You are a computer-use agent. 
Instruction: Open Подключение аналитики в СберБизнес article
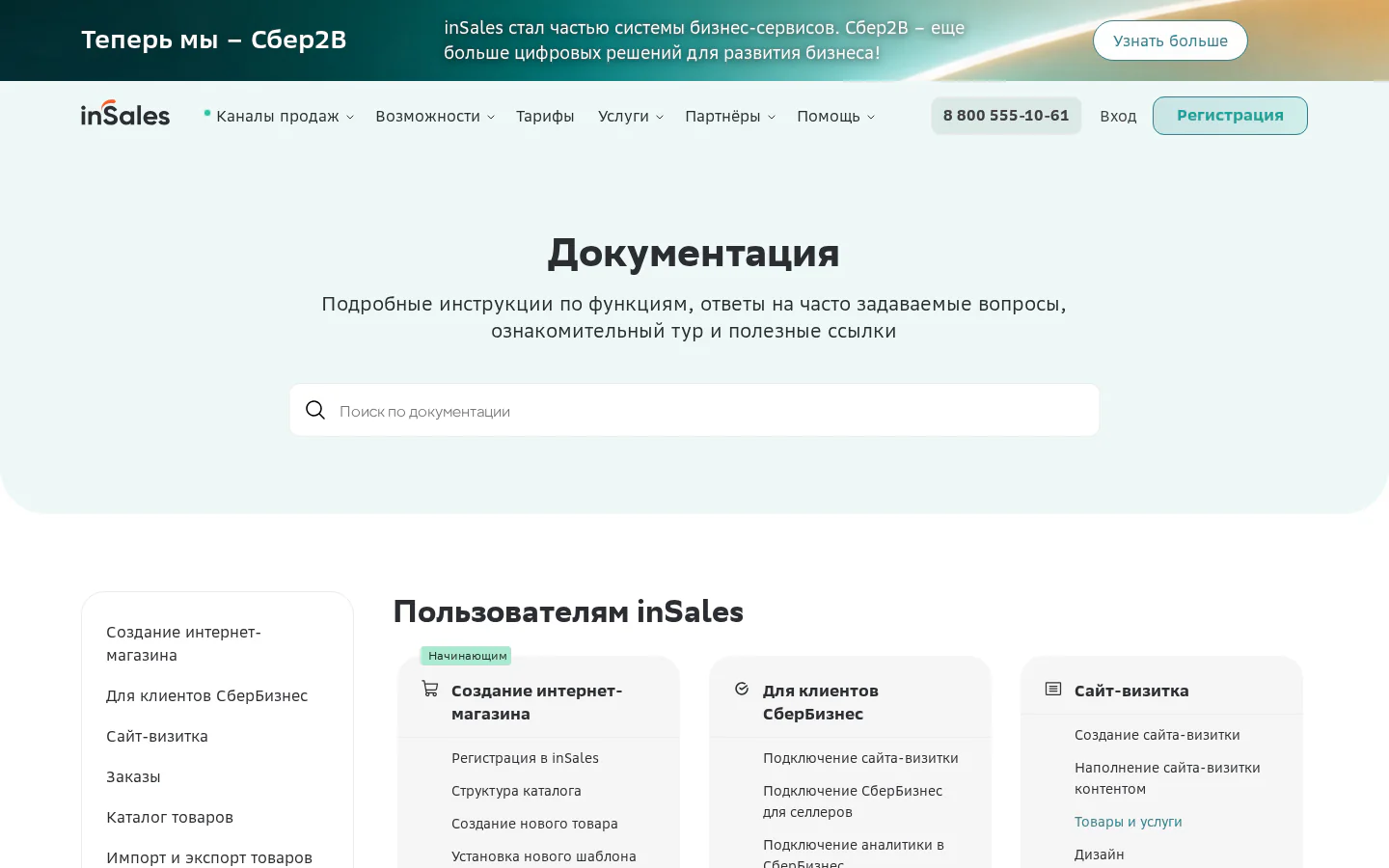click(854, 854)
